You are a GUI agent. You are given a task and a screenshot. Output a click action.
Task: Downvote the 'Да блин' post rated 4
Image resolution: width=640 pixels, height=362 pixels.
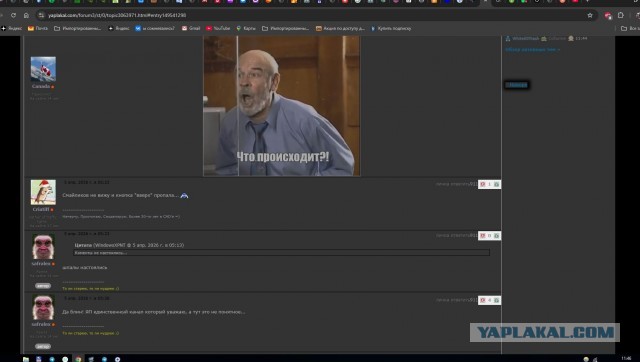click(482, 300)
